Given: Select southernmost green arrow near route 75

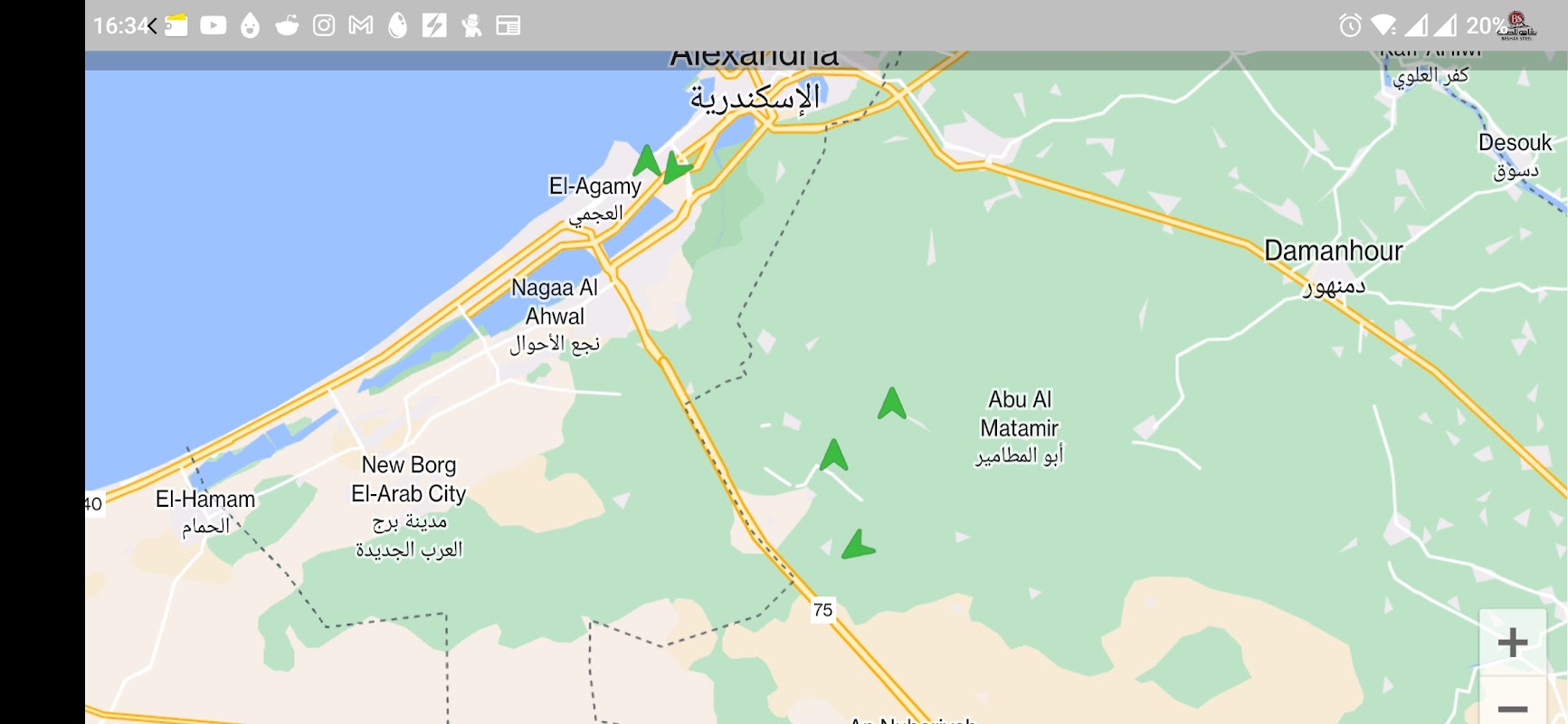Looking at the screenshot, I should point(857,545).
